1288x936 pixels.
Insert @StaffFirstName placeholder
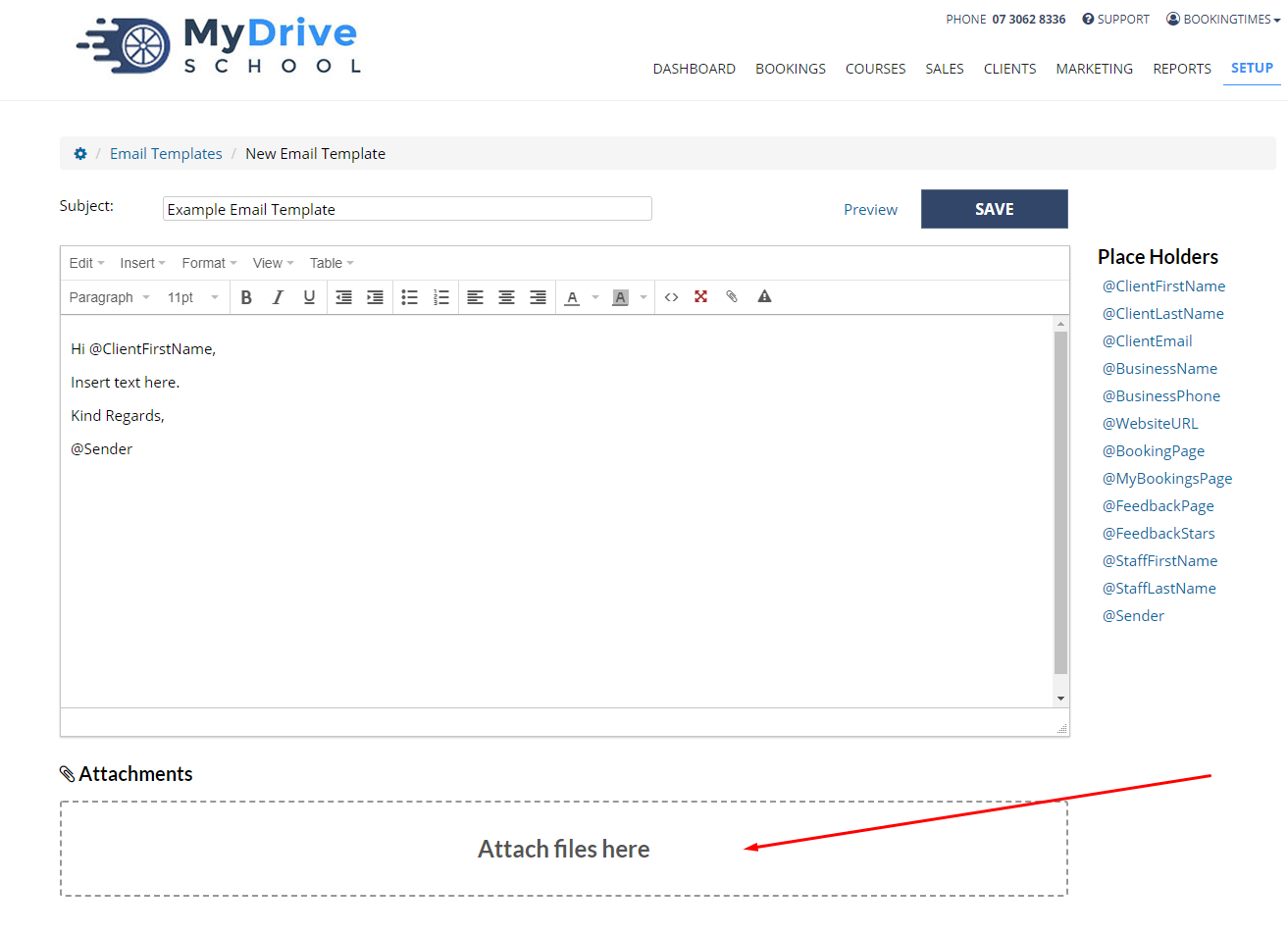[x=1159, y=561]
